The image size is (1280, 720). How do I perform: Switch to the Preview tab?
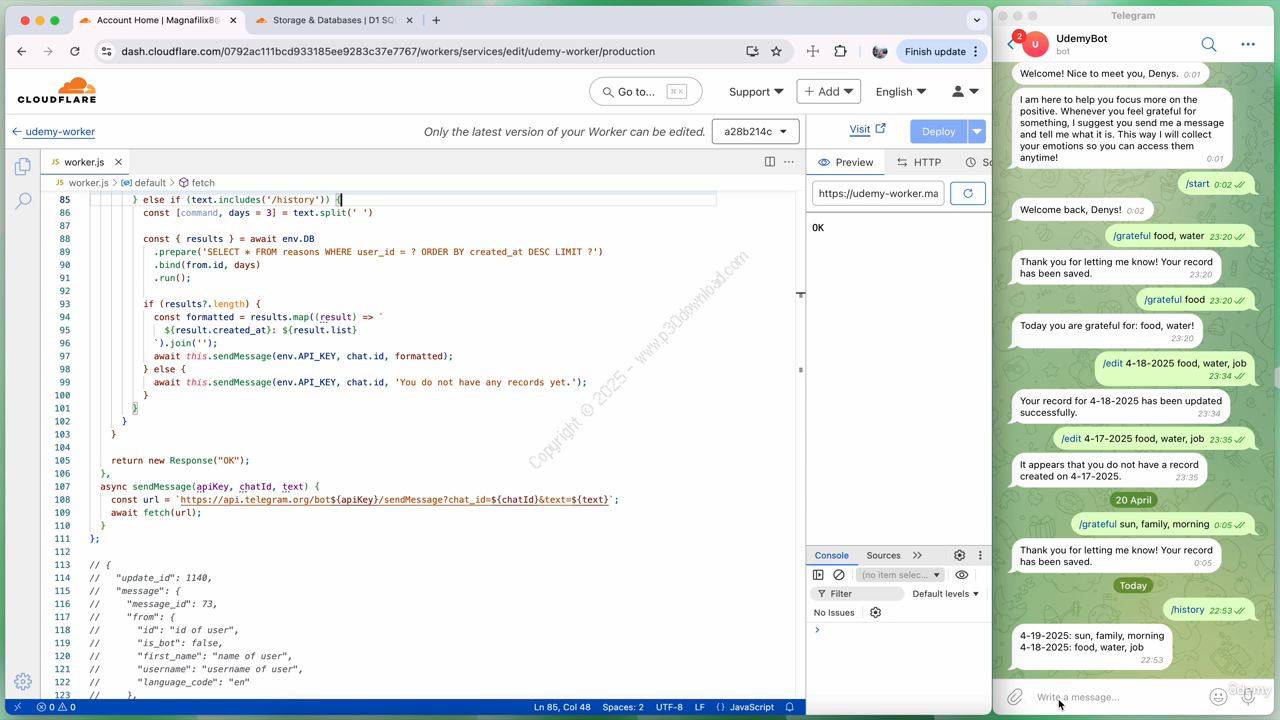(x=845, y=162)
